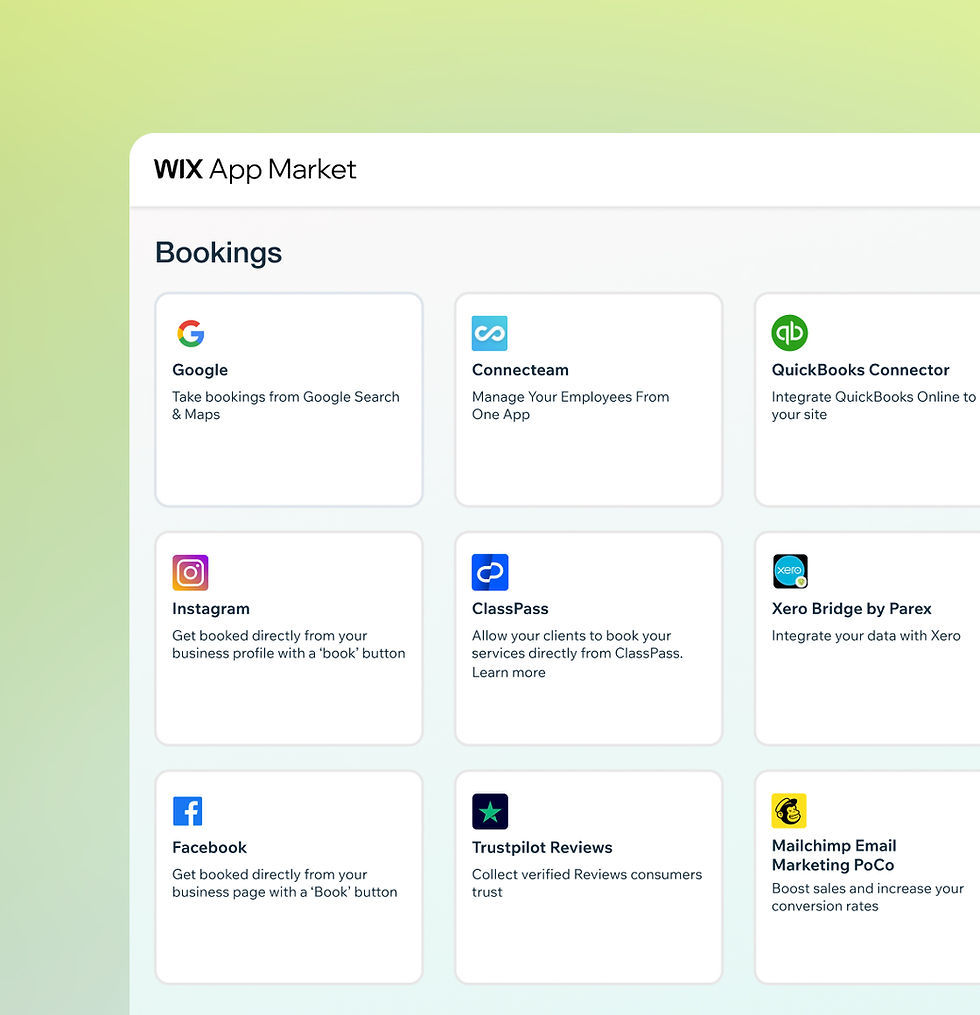Screen dimensions: 980x1015
Task: Click the QuickBooks Connector icon
Action: coord(789,333)
